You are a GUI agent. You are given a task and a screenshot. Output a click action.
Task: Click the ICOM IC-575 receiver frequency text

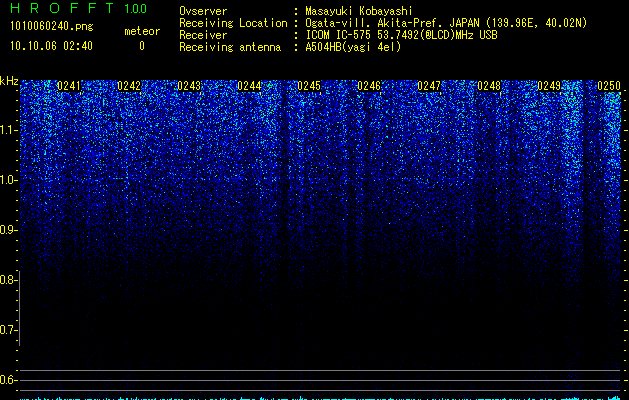401,35
